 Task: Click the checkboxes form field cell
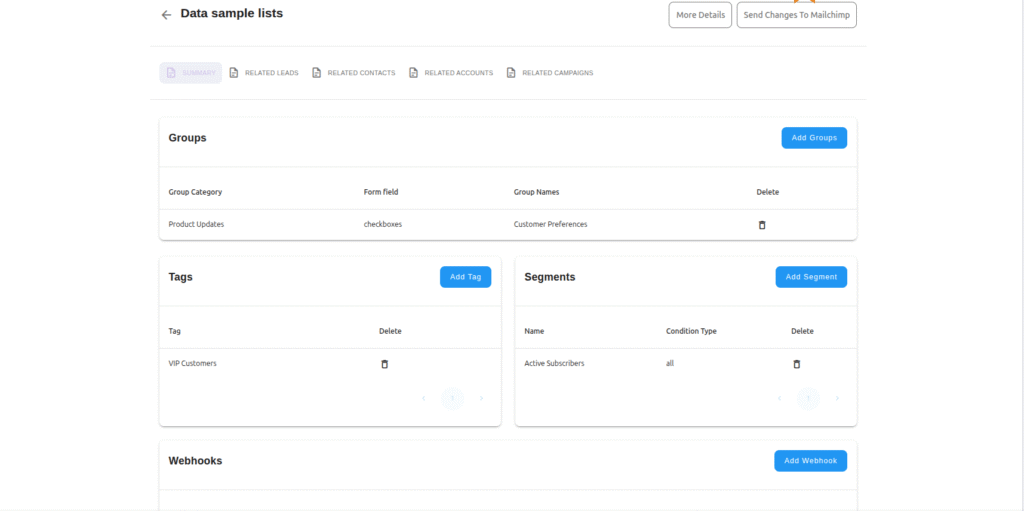[383, 224]
